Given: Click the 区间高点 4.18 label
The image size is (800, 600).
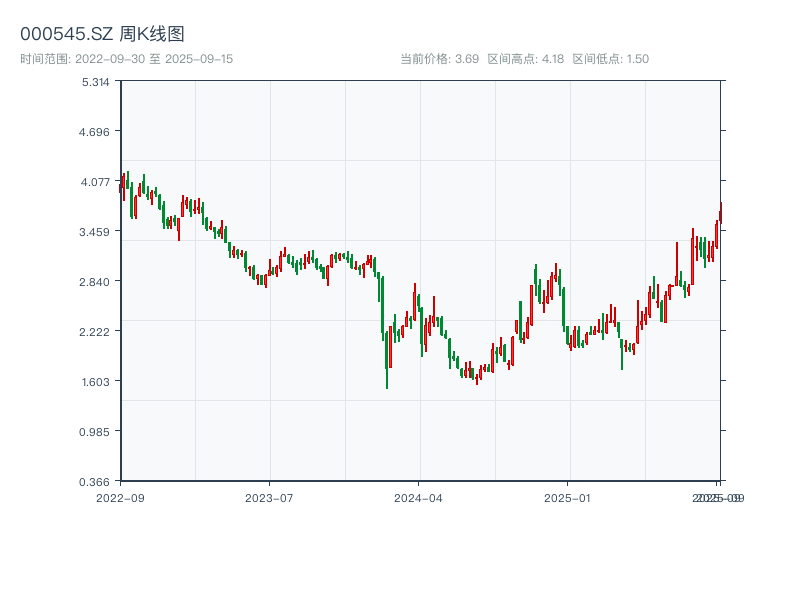Looking at the screenshot, I should pos(525,59).
